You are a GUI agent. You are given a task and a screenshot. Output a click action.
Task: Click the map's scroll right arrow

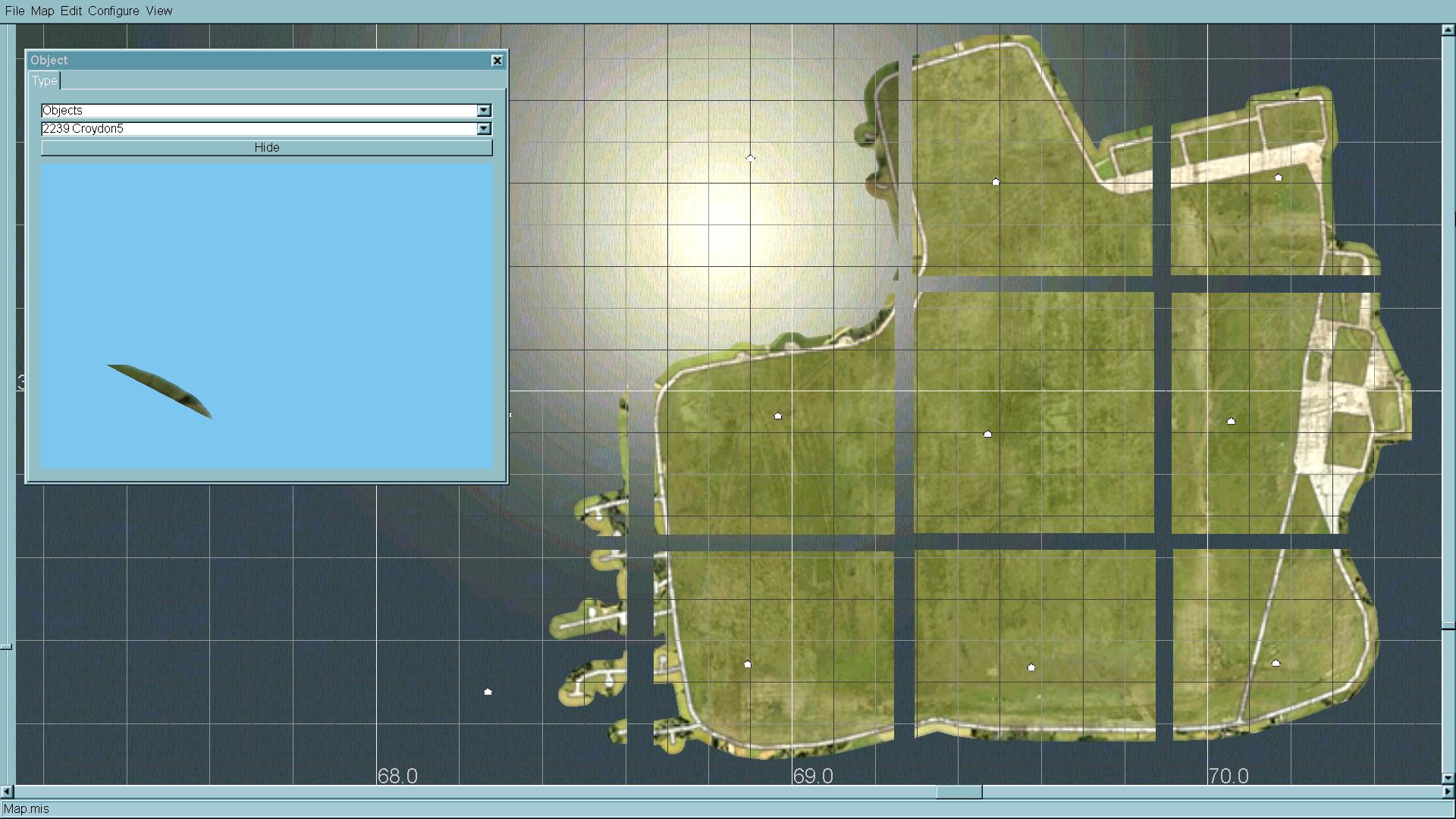[1448, 792]
